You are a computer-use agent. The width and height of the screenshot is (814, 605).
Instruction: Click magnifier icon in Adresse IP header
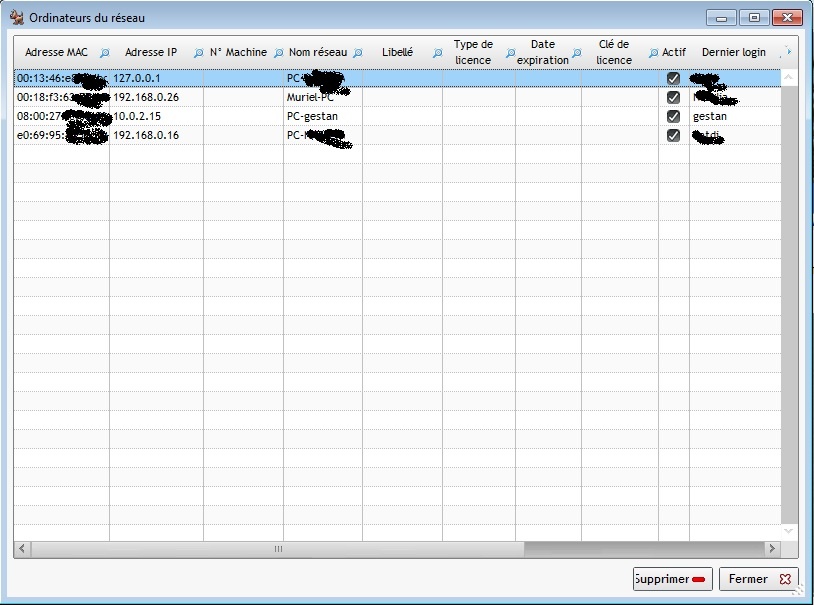(198, 53)
